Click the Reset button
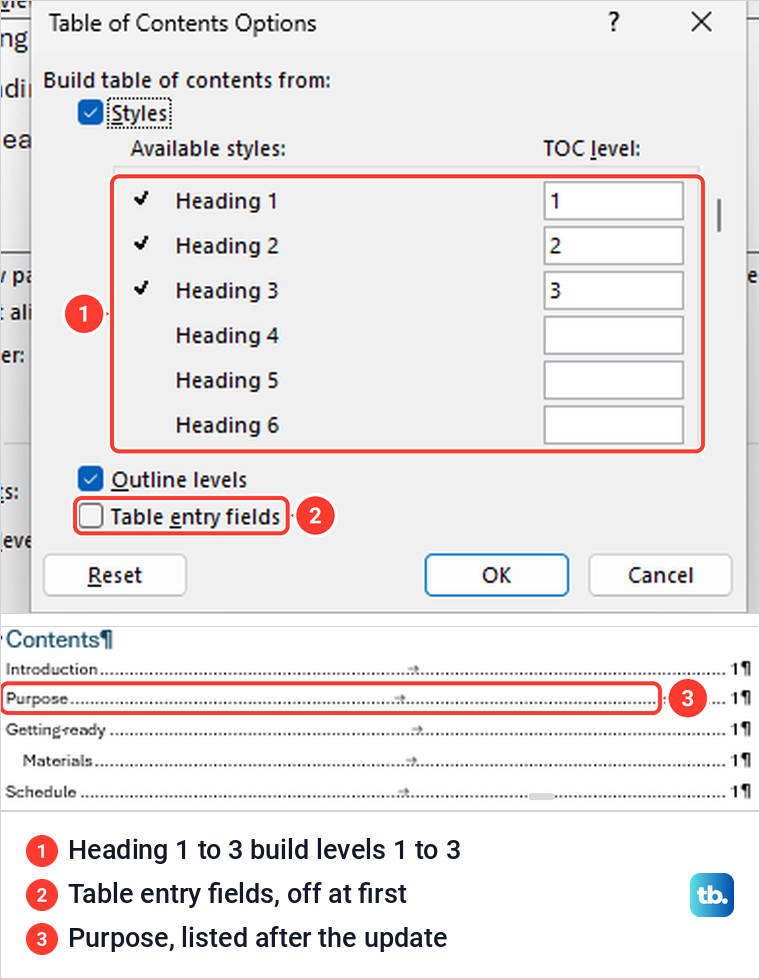 pos(115,575)
